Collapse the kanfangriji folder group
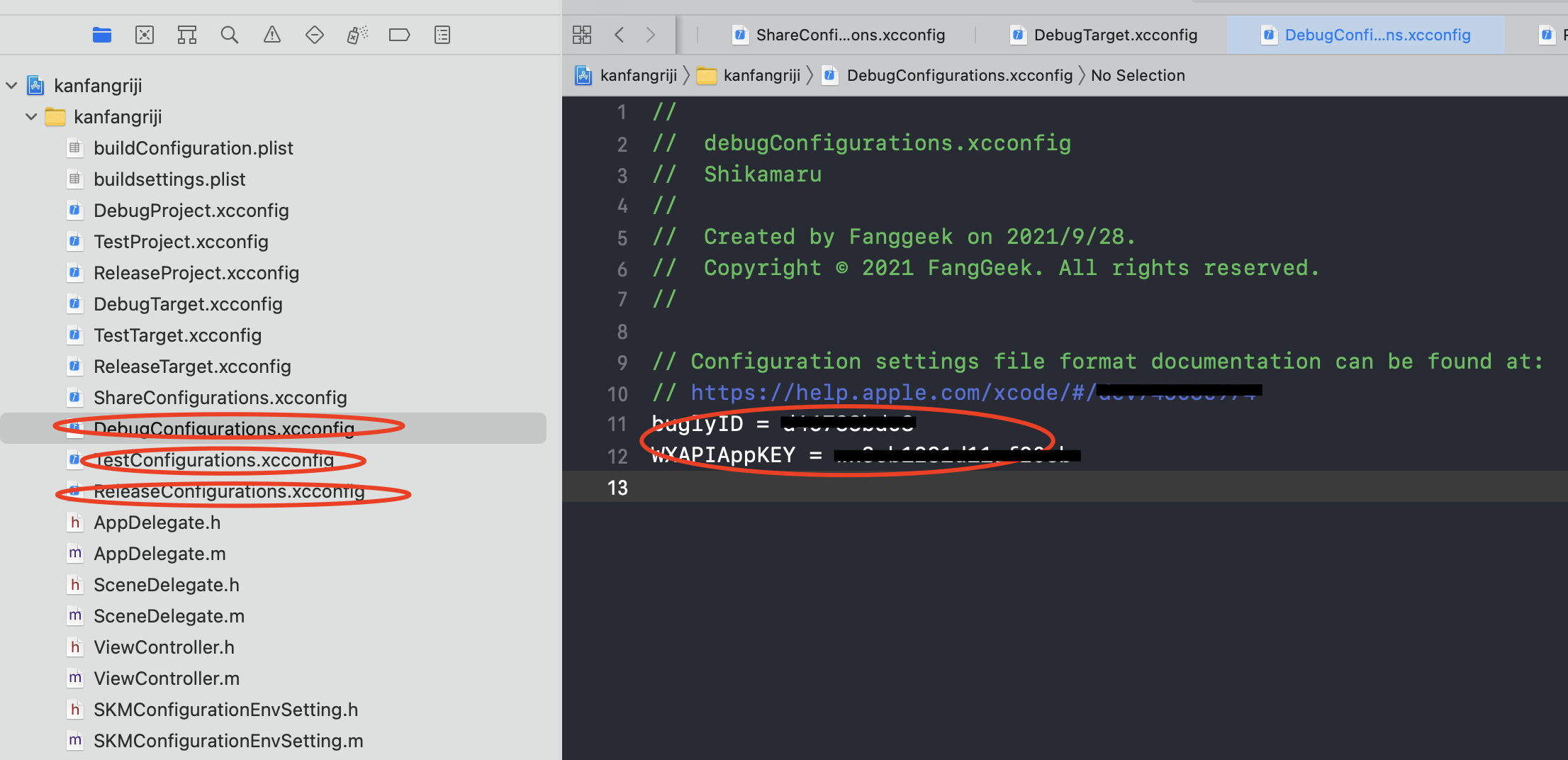The height and width of the screenshot is (760, 1568). coord(31,117)
